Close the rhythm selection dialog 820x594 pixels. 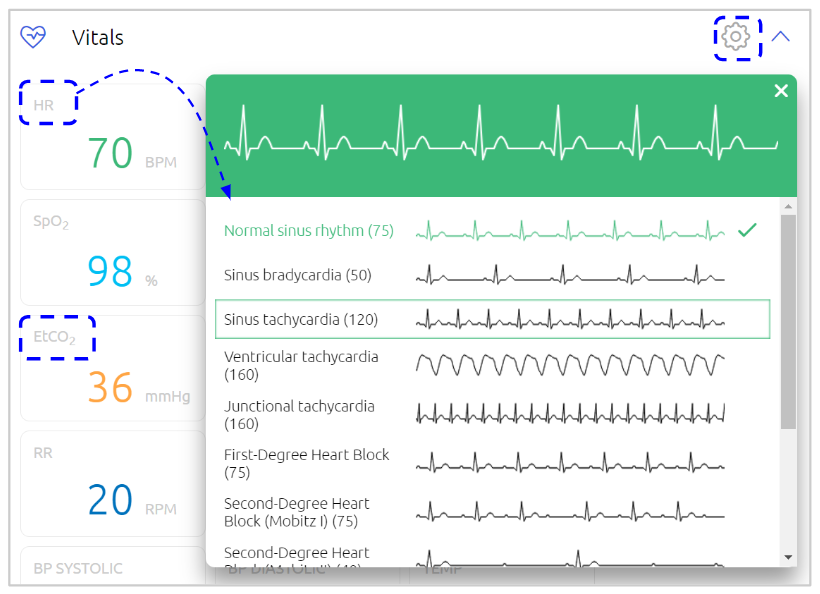pyautogui.click(x=781, y=90)
